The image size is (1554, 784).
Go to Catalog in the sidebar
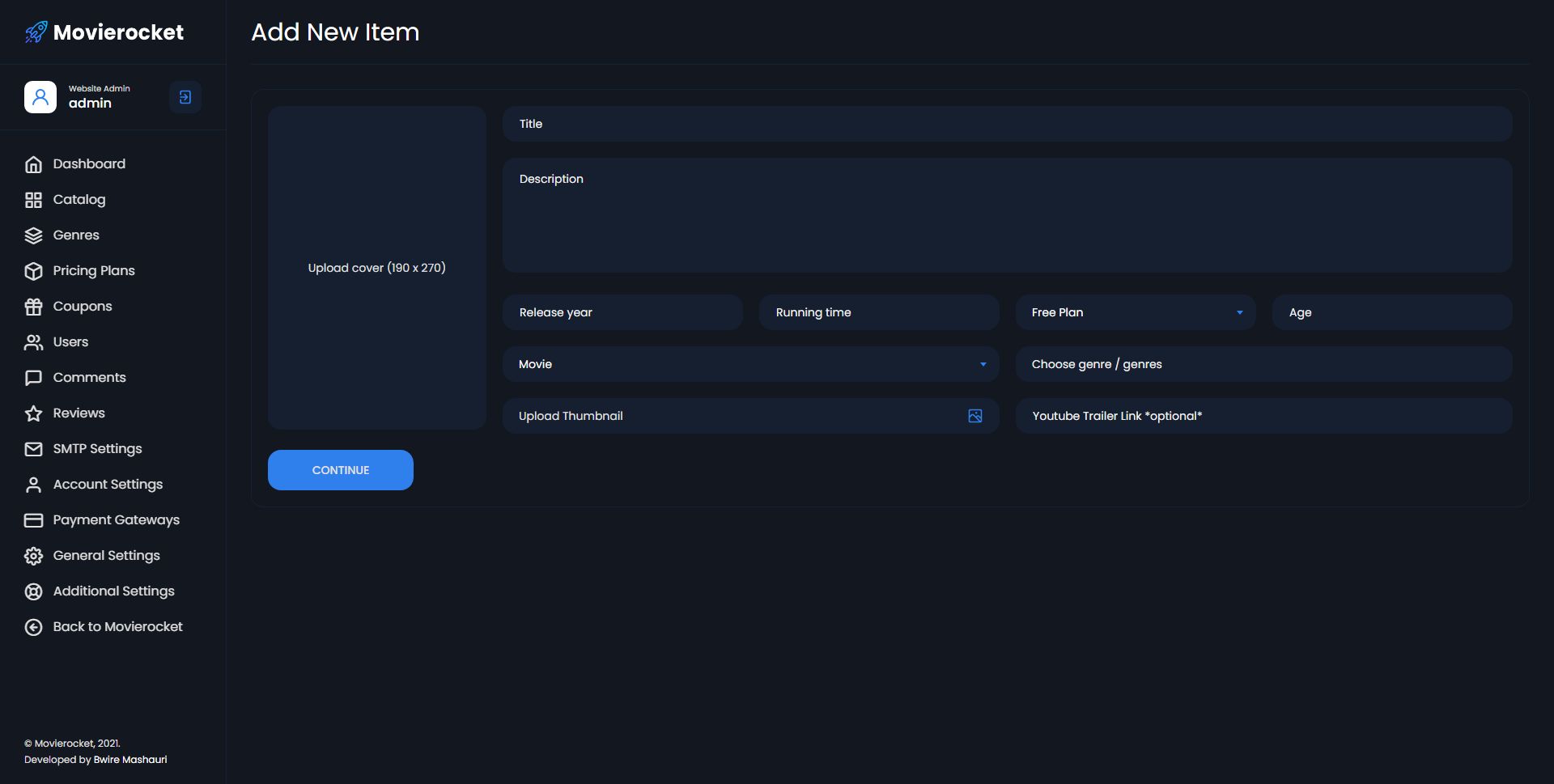tap(79, 200)
